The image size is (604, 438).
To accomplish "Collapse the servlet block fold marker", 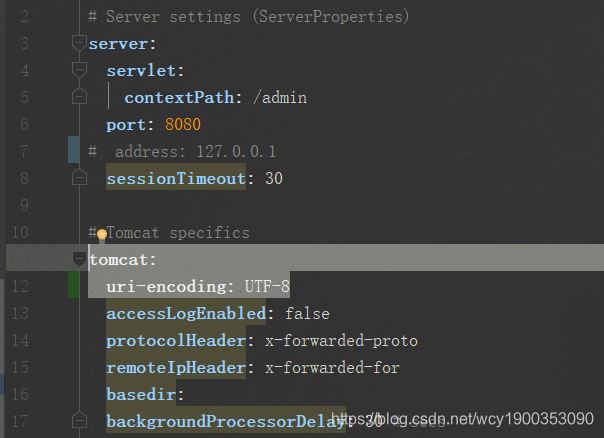I will point(79,71).
